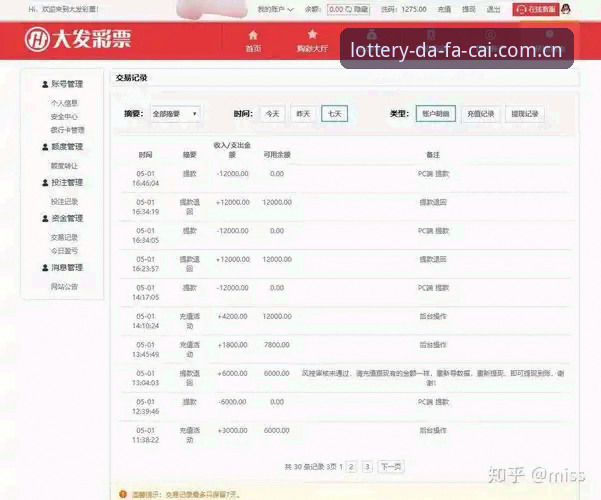Click the 收入/支出金额 column header
This screenshot has width=601, height=500.
click(232, 150)
